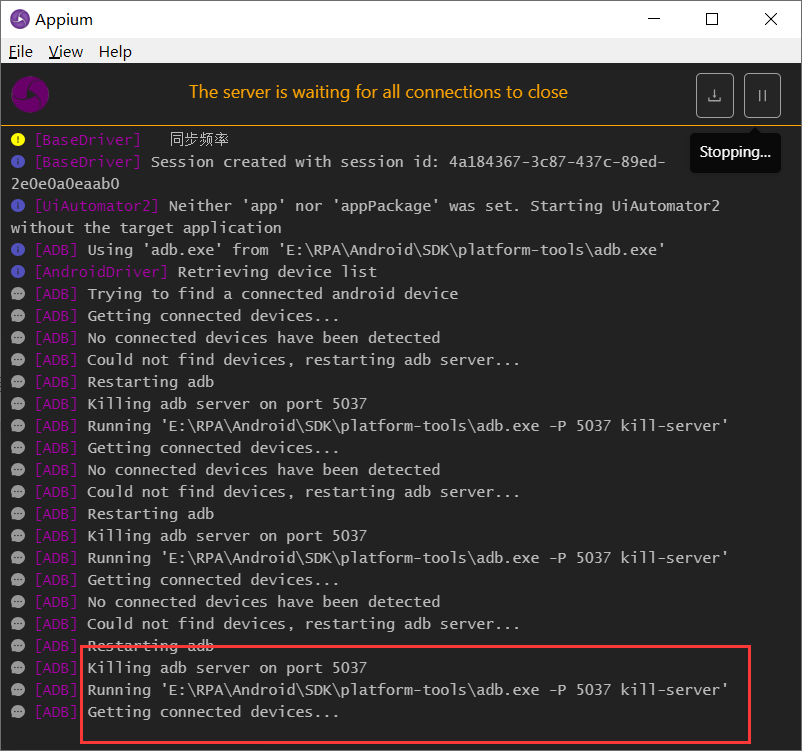Click the 'Stopping...' tooltip
This screenshot has height=751, width=802.
point(735,152)
